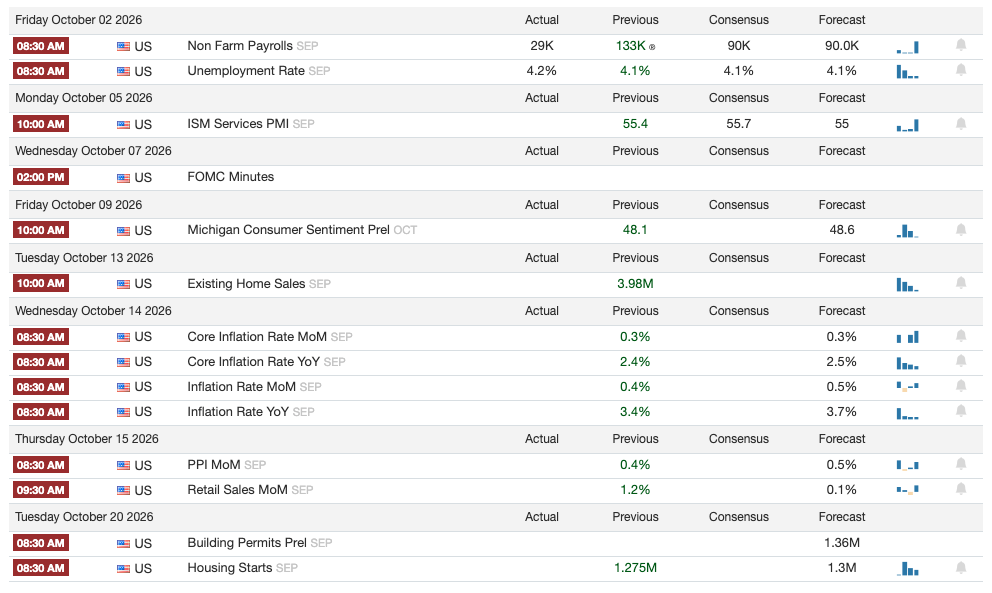The height and width of the screenshot is (593, 992).
Task: Click the 90K consensus payrolls value
Action: pos(738,46)
